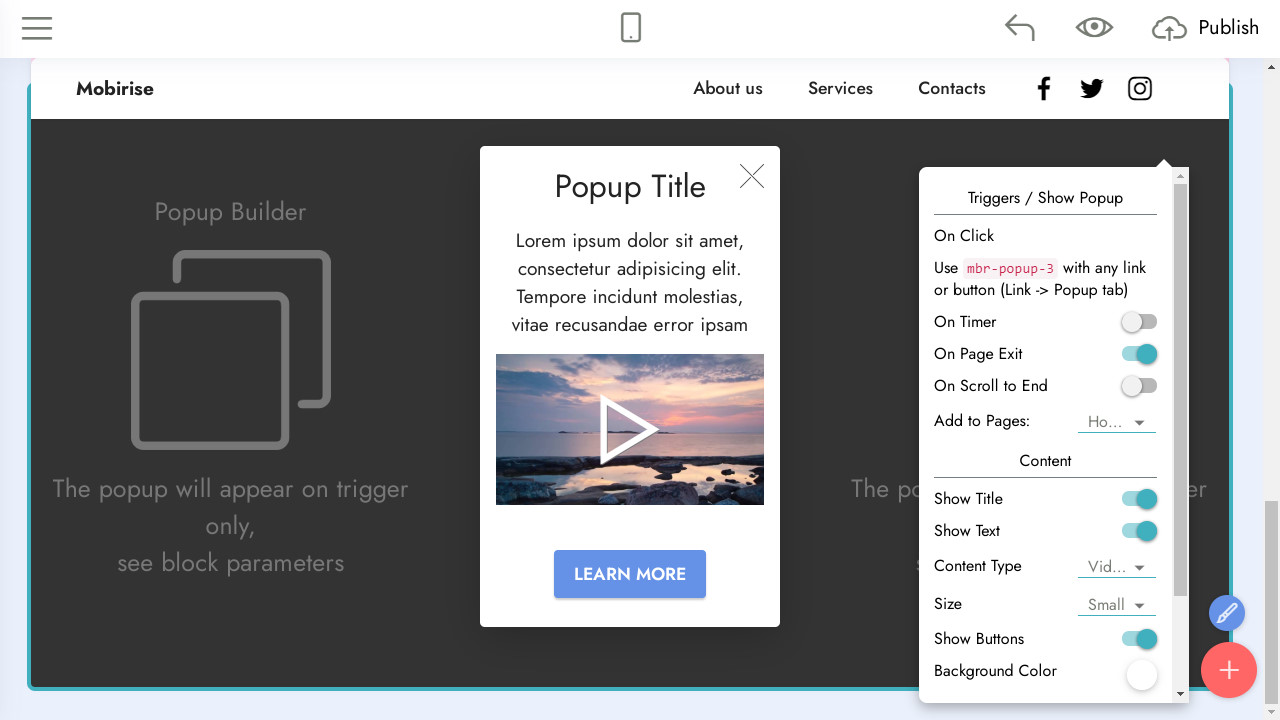Switch to mobile device view
This screenshot has height=720, width=1280.
630,28
